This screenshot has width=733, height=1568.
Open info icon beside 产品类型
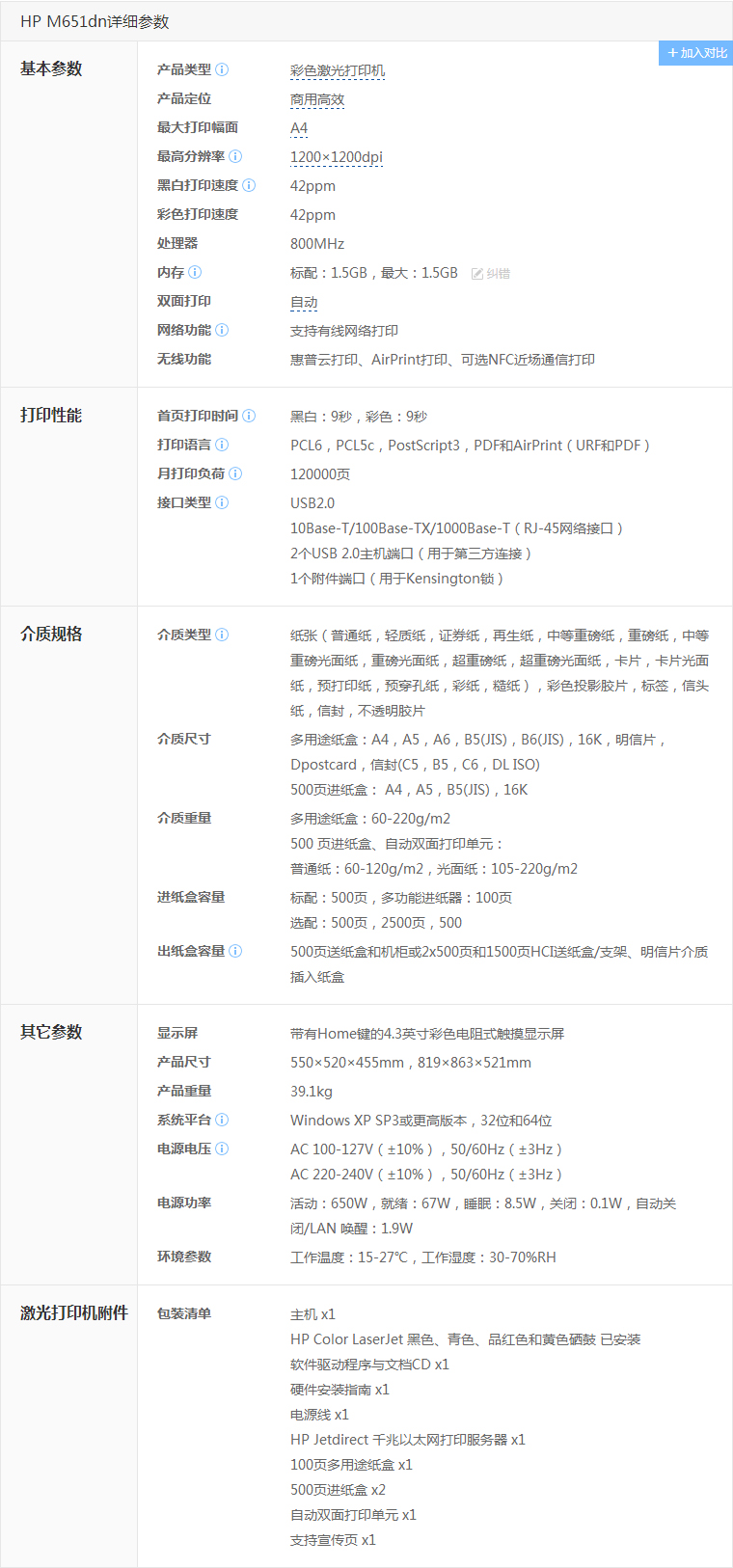(222, 69)
